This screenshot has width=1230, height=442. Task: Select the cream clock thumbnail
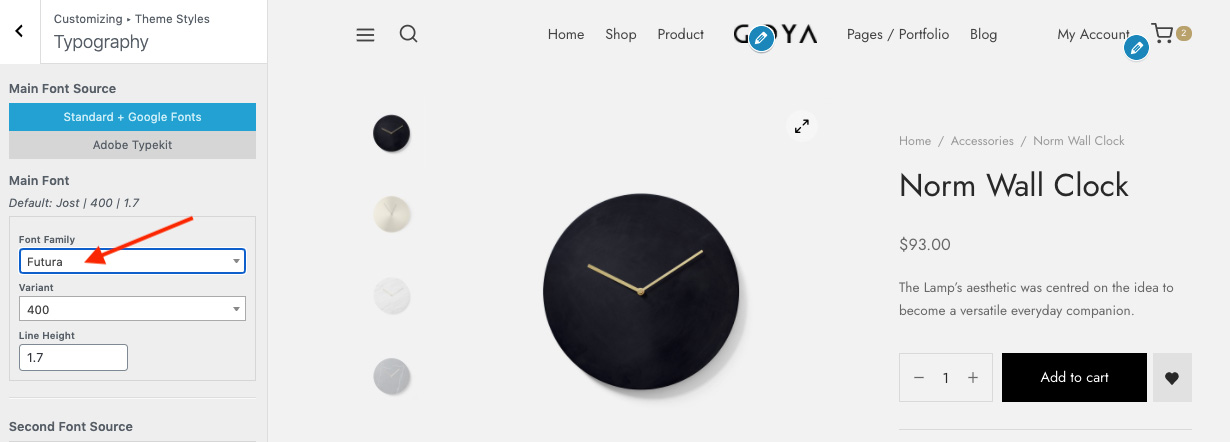point(392,214)
